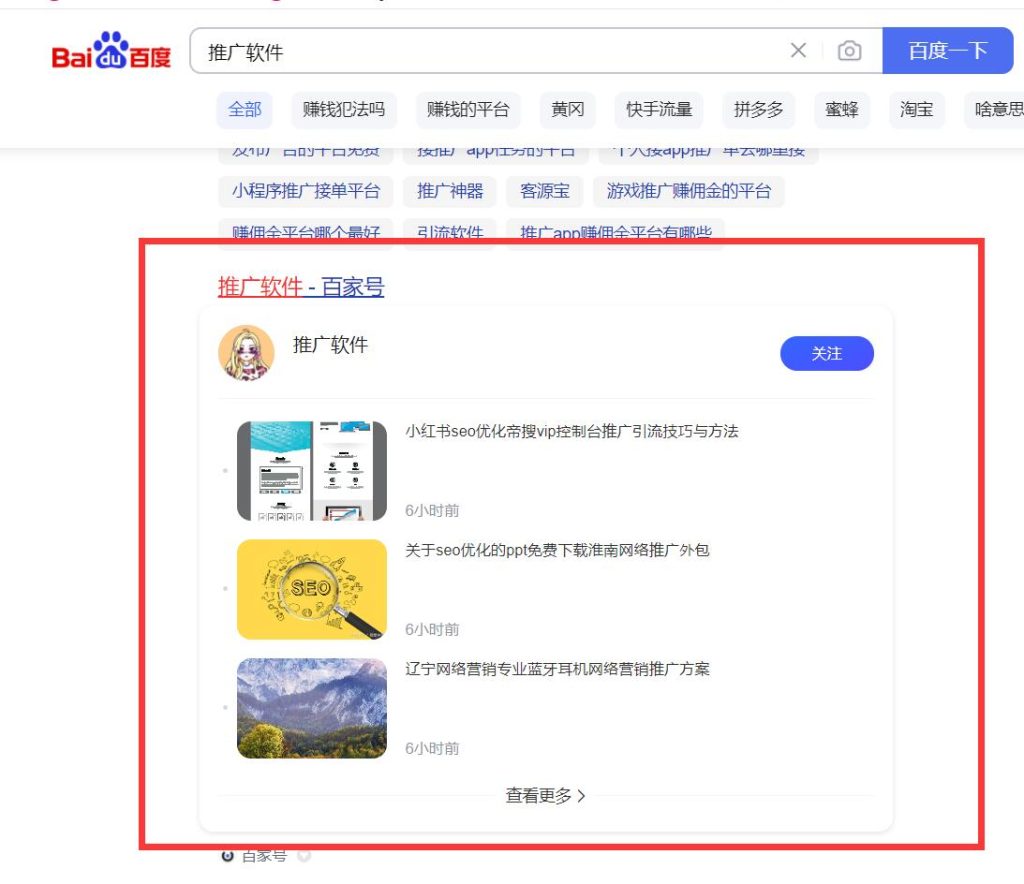Clear the search box with the X icon
Screen dimensions: 1024x884
click(x=798, y=51)
